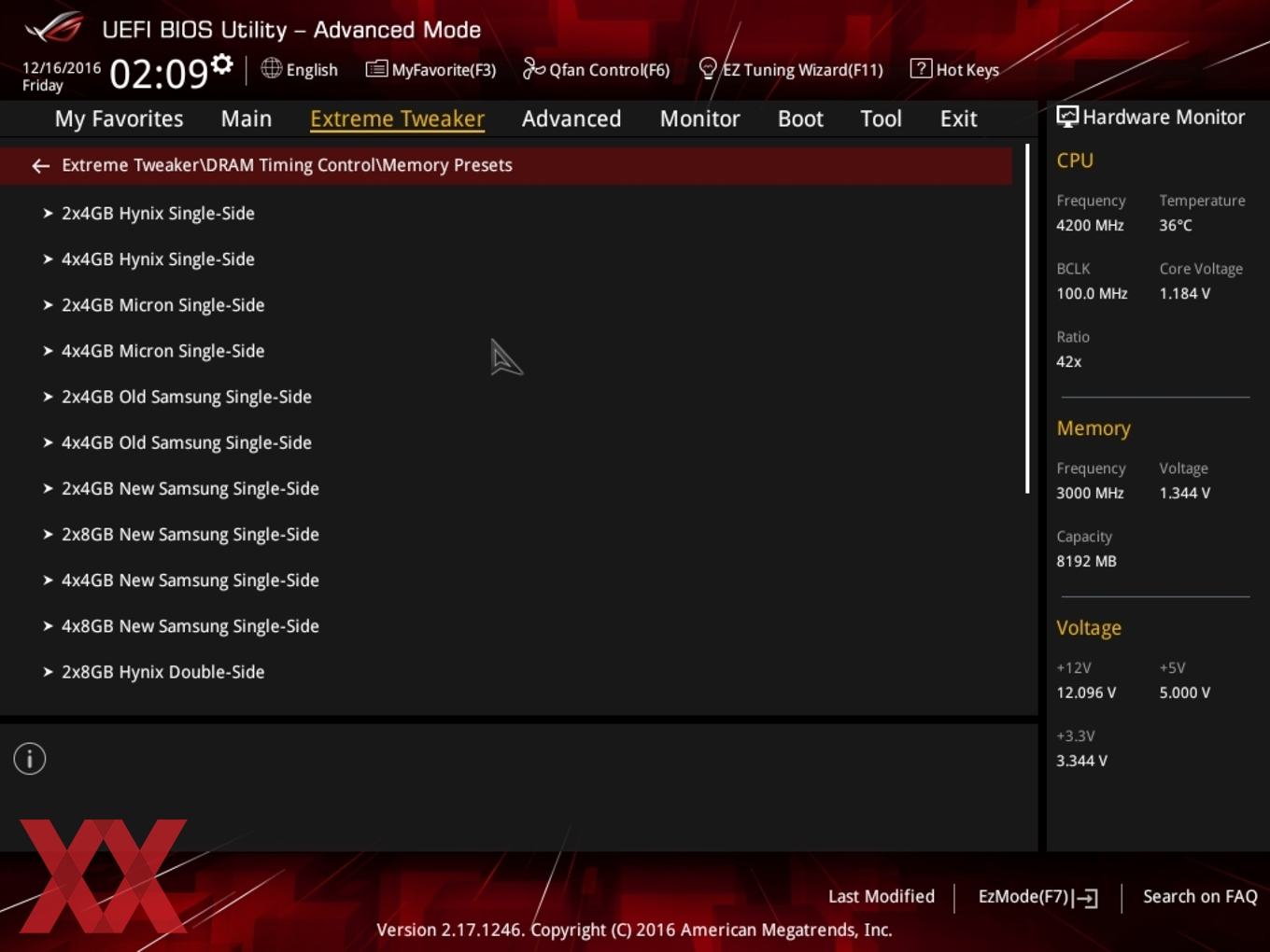Screen dimensions: 1270x952
Task: Click CPU frequency value 4200 MHz
Action: (1090, 225)
